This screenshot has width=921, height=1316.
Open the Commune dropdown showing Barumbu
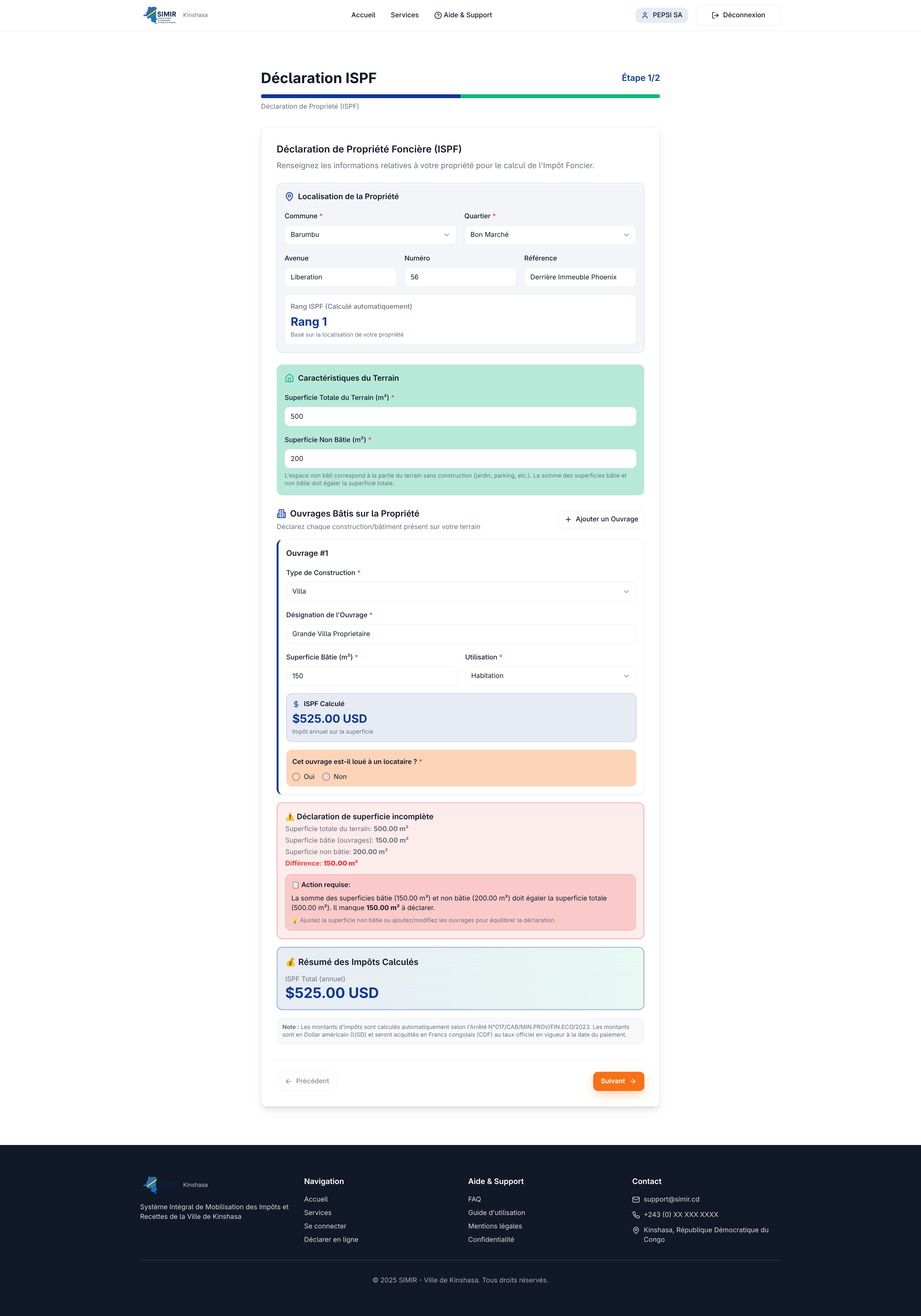point(370,235)
